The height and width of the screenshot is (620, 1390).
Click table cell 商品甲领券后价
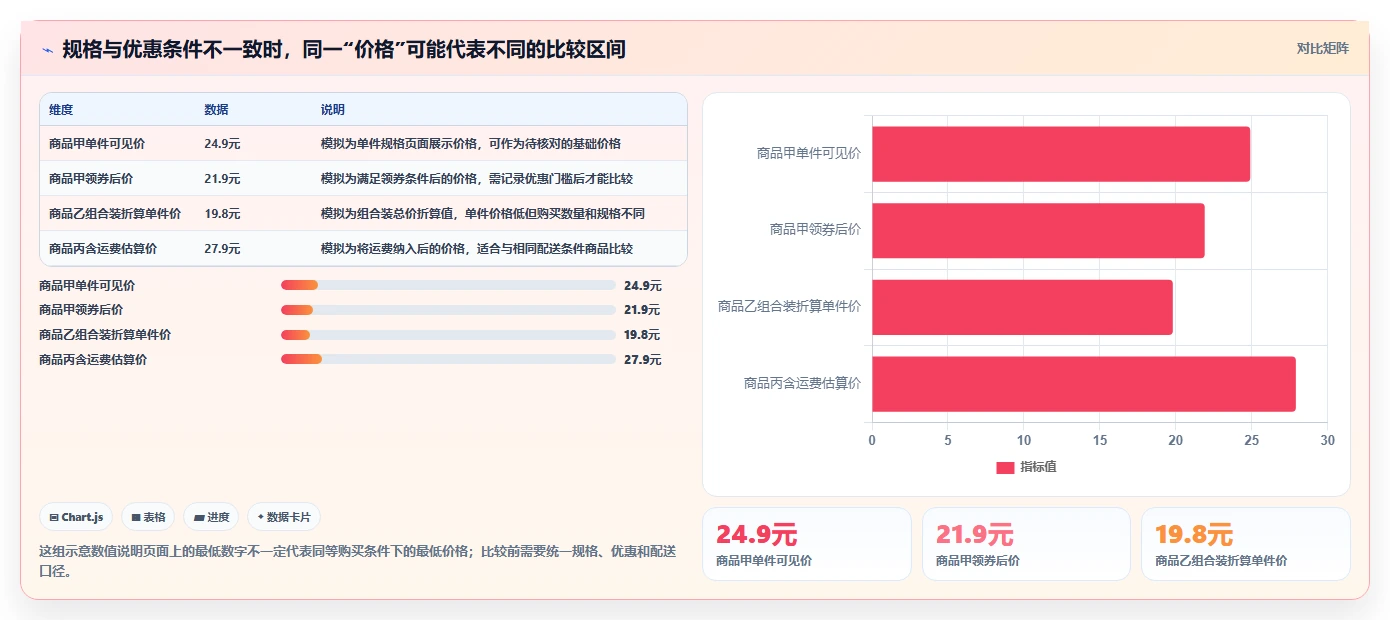coord(91,179)
